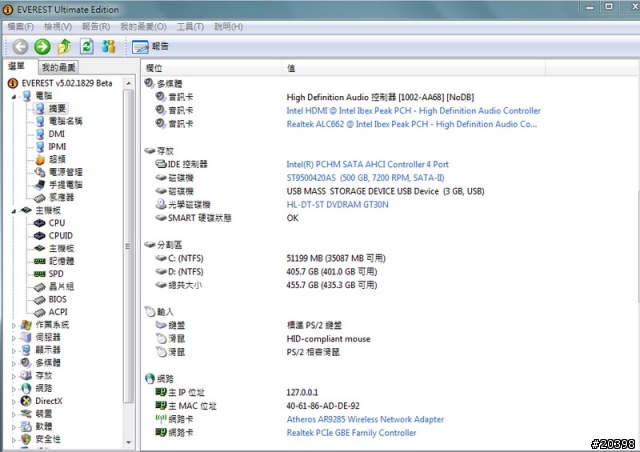Click the 值 column header
640x452 pixels.
click(413, 68)
